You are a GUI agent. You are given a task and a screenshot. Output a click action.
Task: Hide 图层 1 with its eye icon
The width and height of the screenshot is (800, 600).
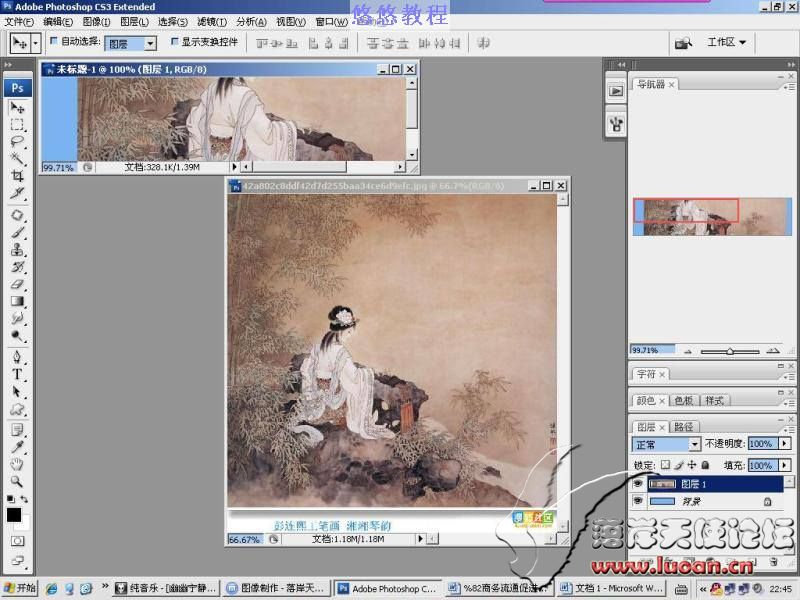[x=638, y=484]
